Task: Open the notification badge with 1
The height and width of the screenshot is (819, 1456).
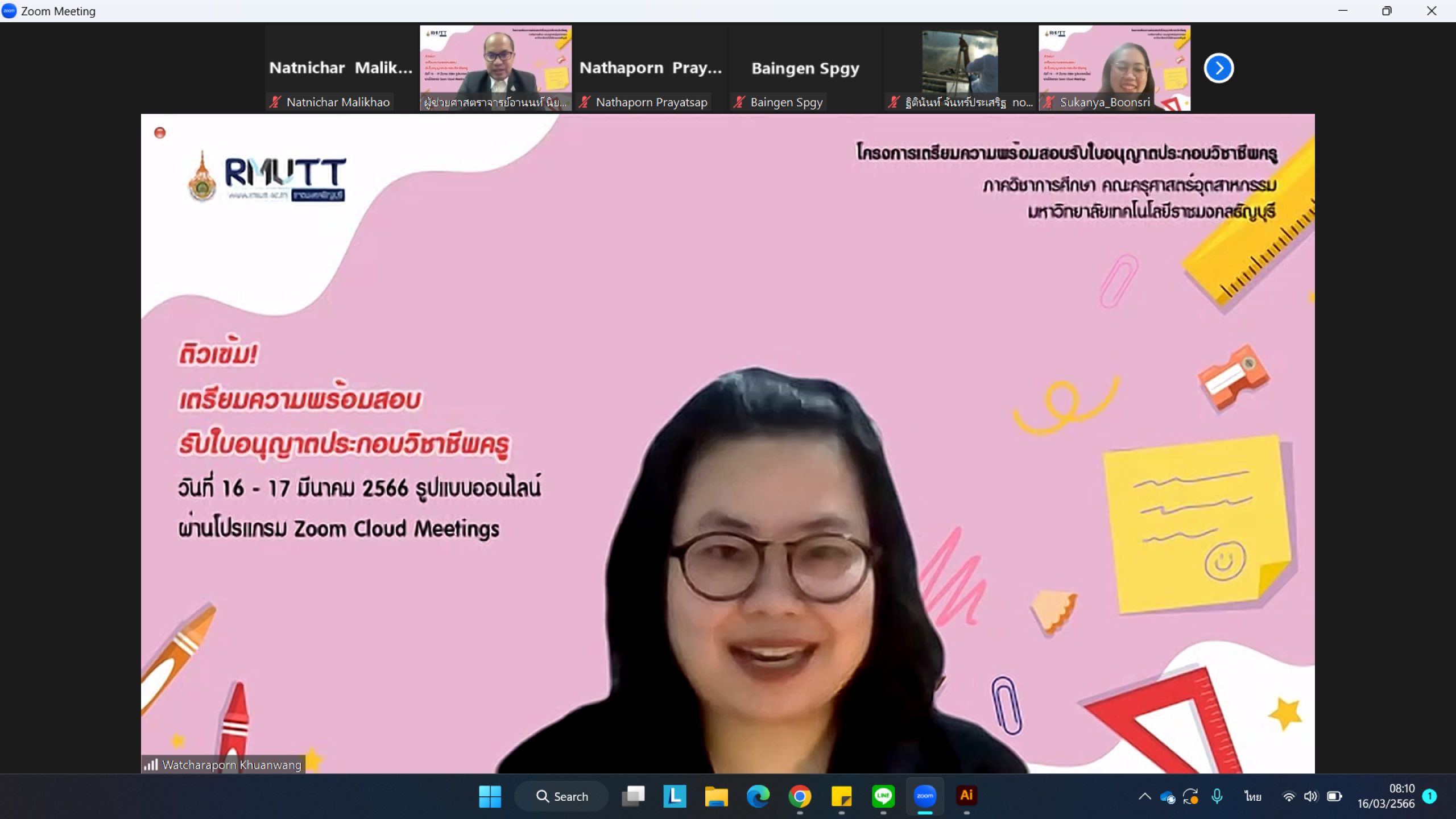Action: [1430, 796]
